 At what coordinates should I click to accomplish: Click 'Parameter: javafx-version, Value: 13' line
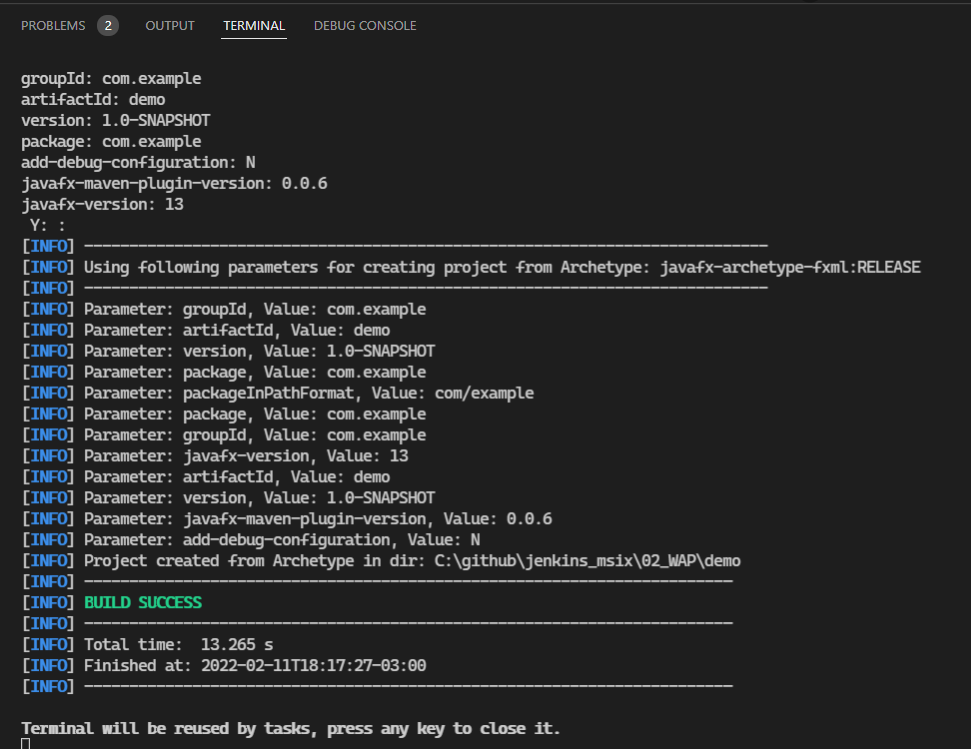215,456
